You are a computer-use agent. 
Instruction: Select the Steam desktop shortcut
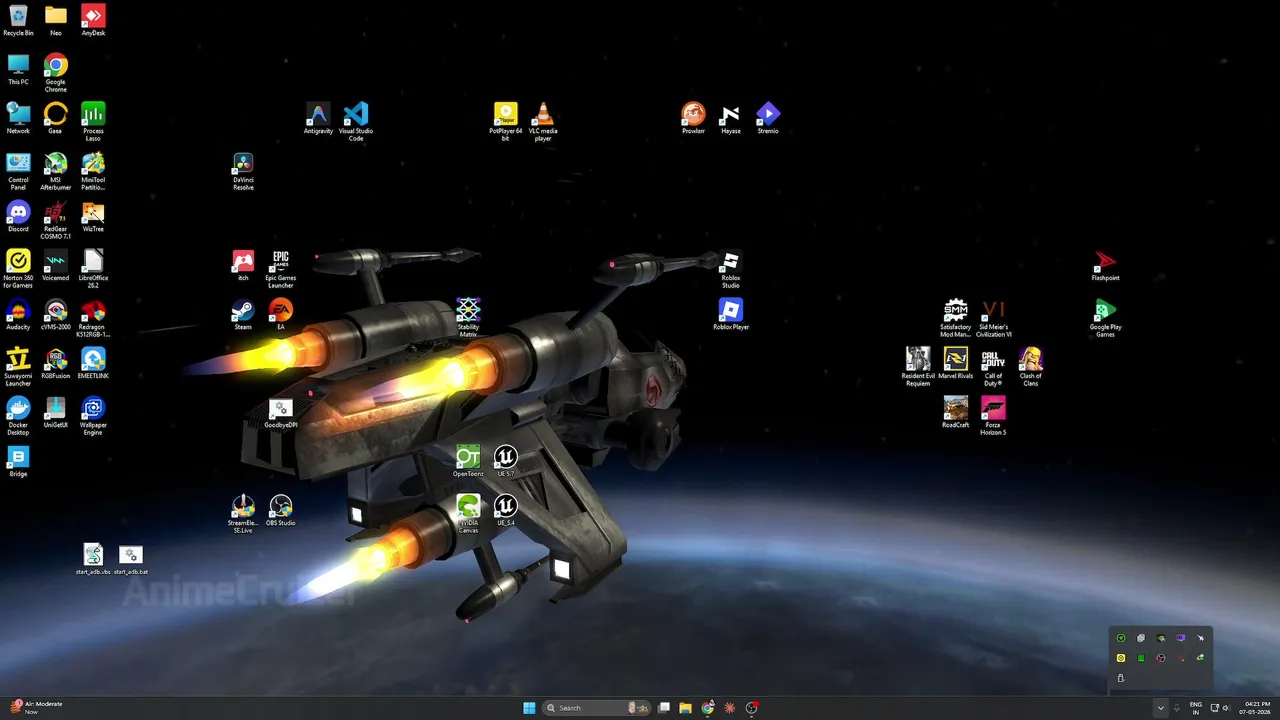pyautogui.click(x=243, y=314)
